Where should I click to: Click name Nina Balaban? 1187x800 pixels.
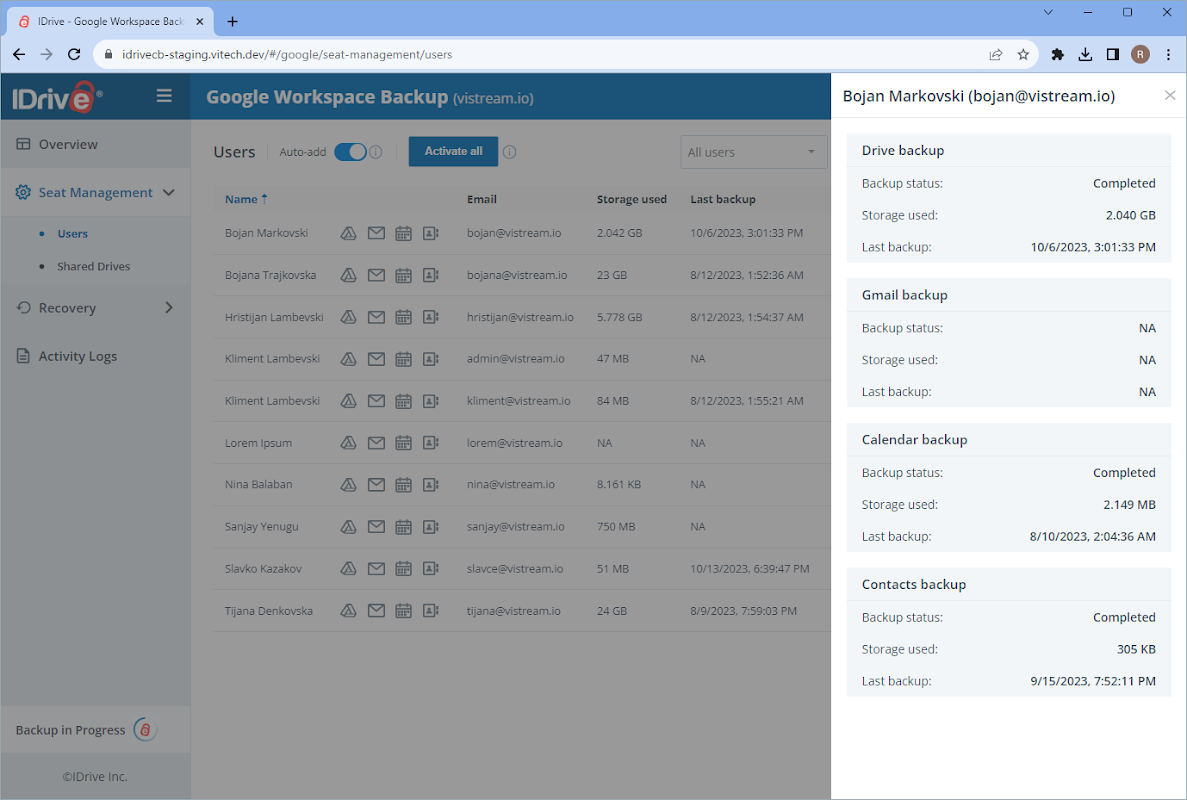coord(258,484)
